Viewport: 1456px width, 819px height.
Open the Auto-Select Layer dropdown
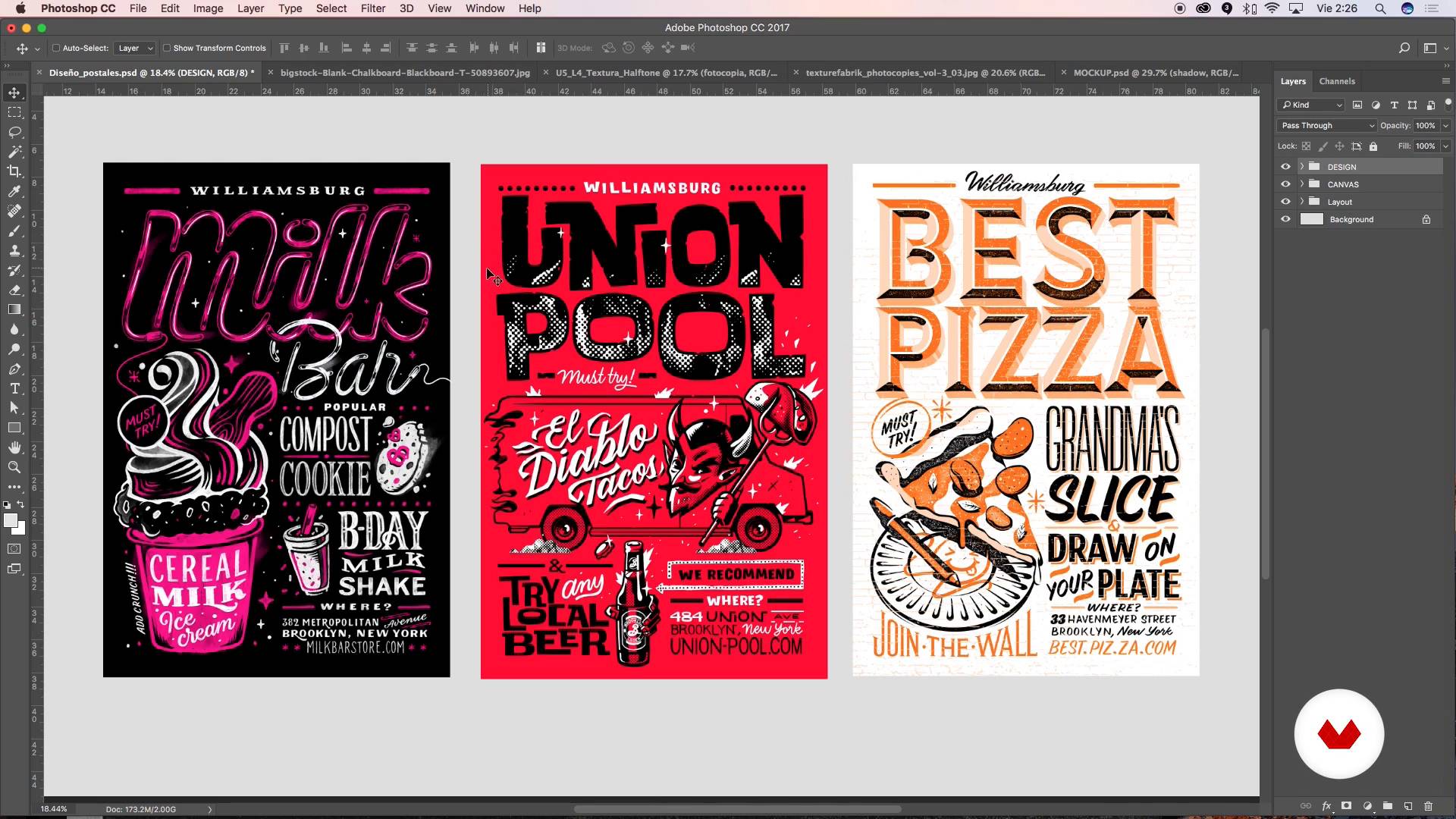135,48
